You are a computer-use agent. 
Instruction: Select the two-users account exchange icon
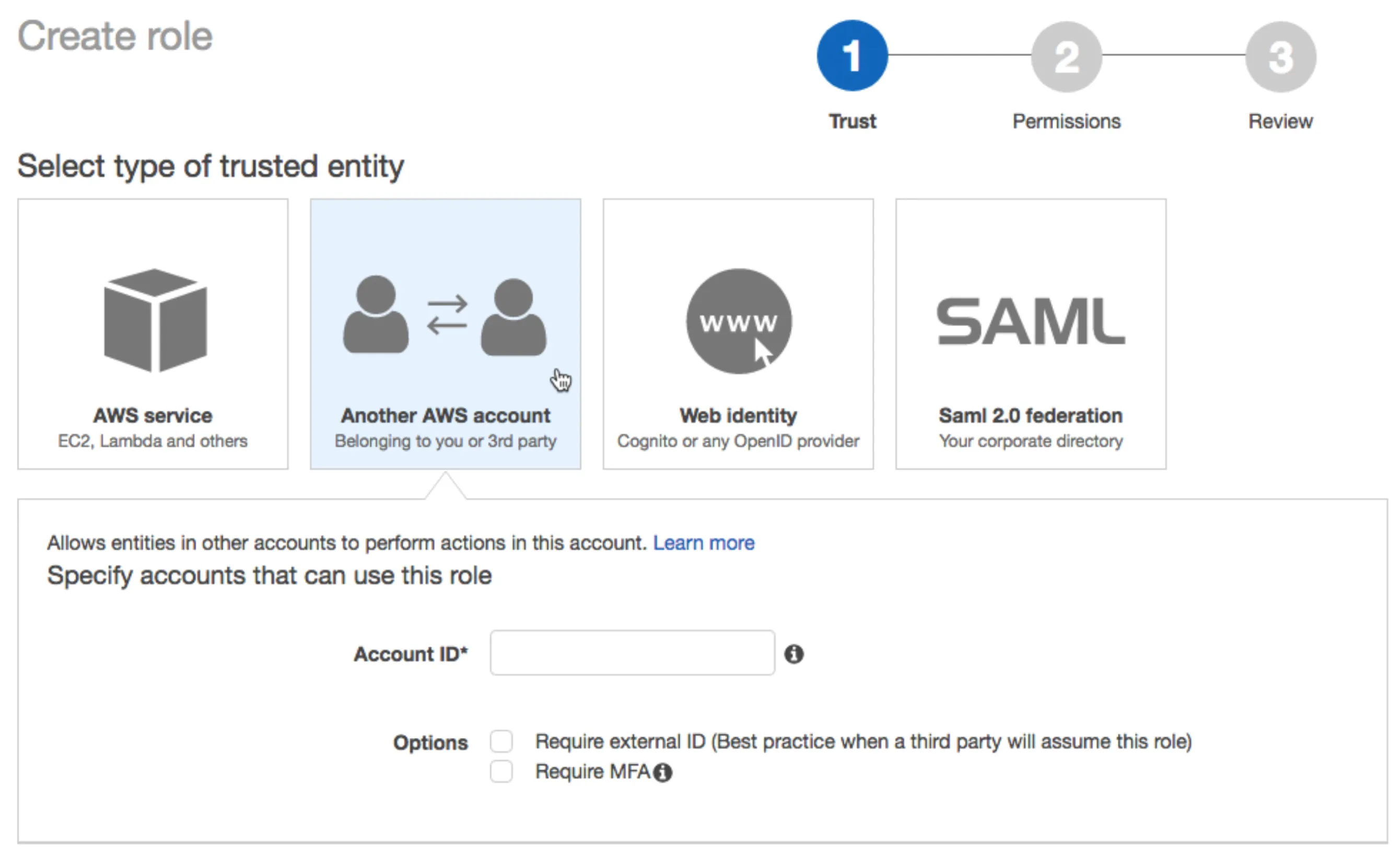click(x=445, y=317)
